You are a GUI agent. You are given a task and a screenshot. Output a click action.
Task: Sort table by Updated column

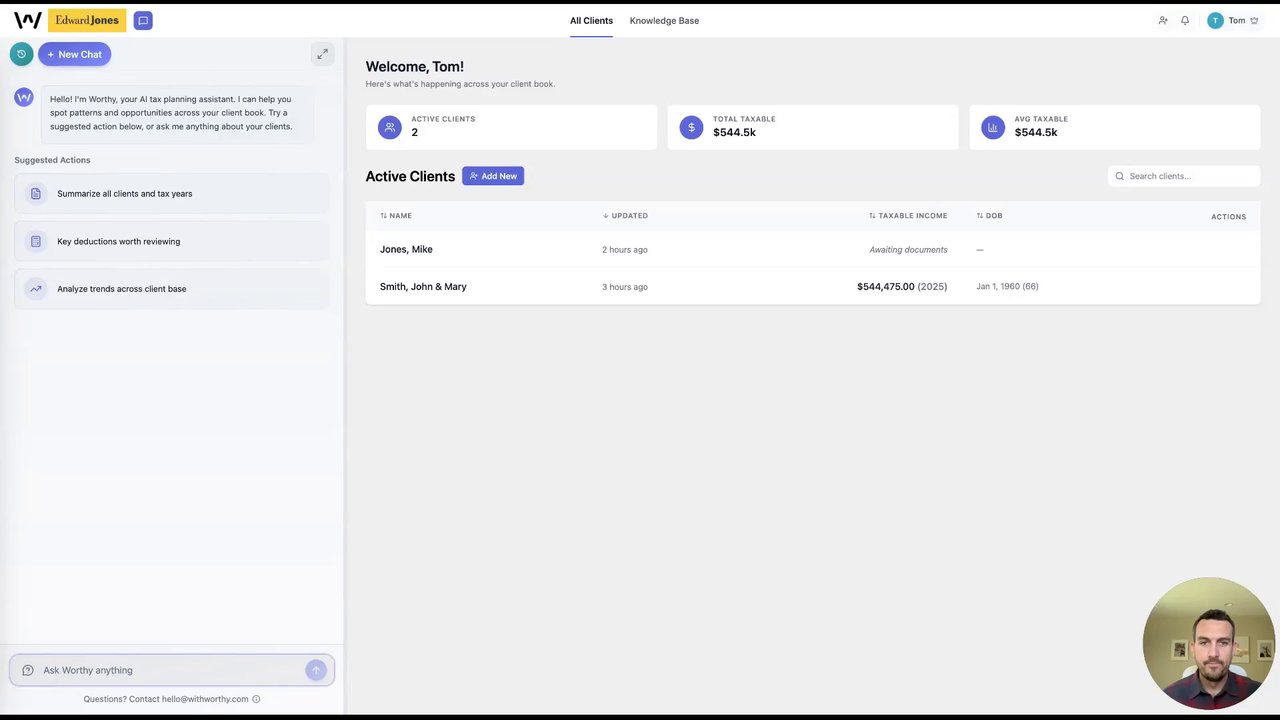[x=625, y=215]
